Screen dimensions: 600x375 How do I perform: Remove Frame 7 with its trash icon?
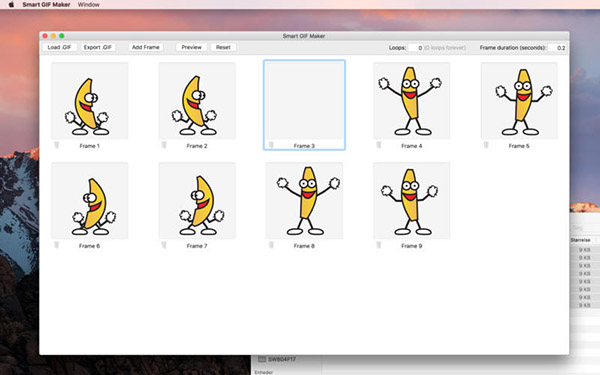(164, 245)
